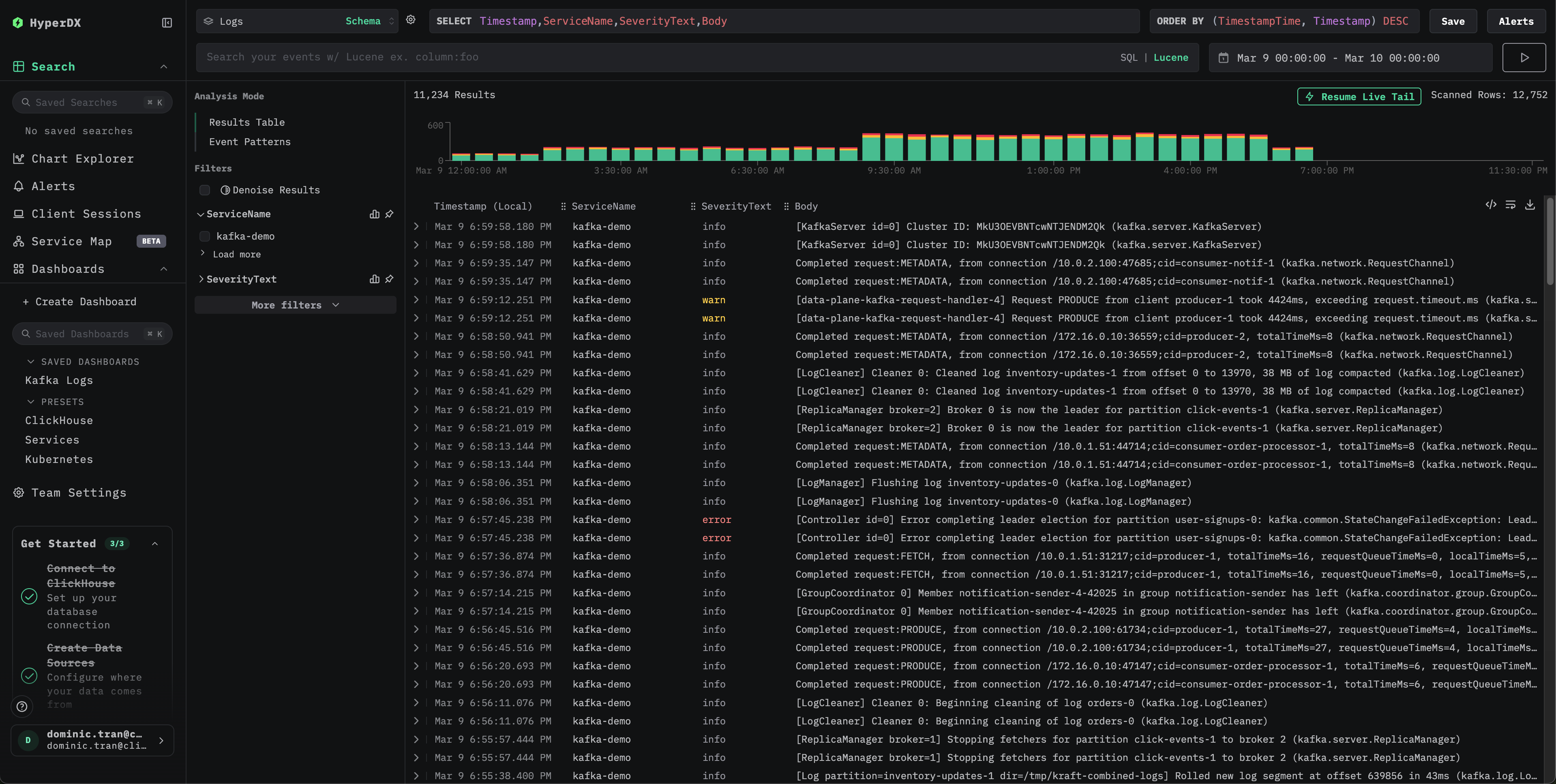Image resolution: width=1556 pixels, height=784 pixels.
Task: Toggle code view for the results table
Action: [x=1490, y=205]
